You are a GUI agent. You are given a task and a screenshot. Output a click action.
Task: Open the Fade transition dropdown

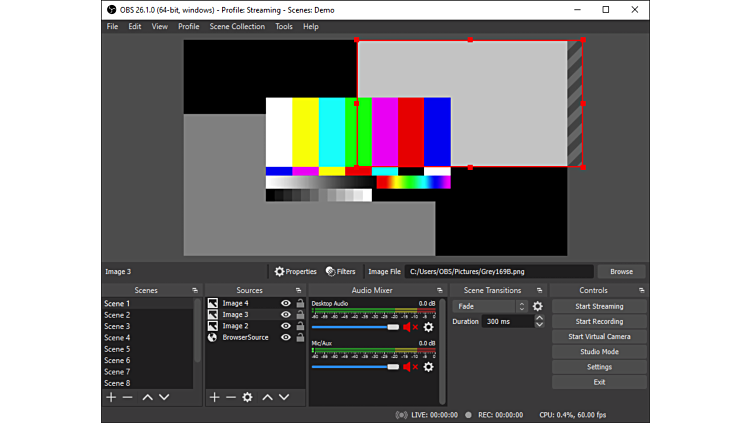(490, 307)
